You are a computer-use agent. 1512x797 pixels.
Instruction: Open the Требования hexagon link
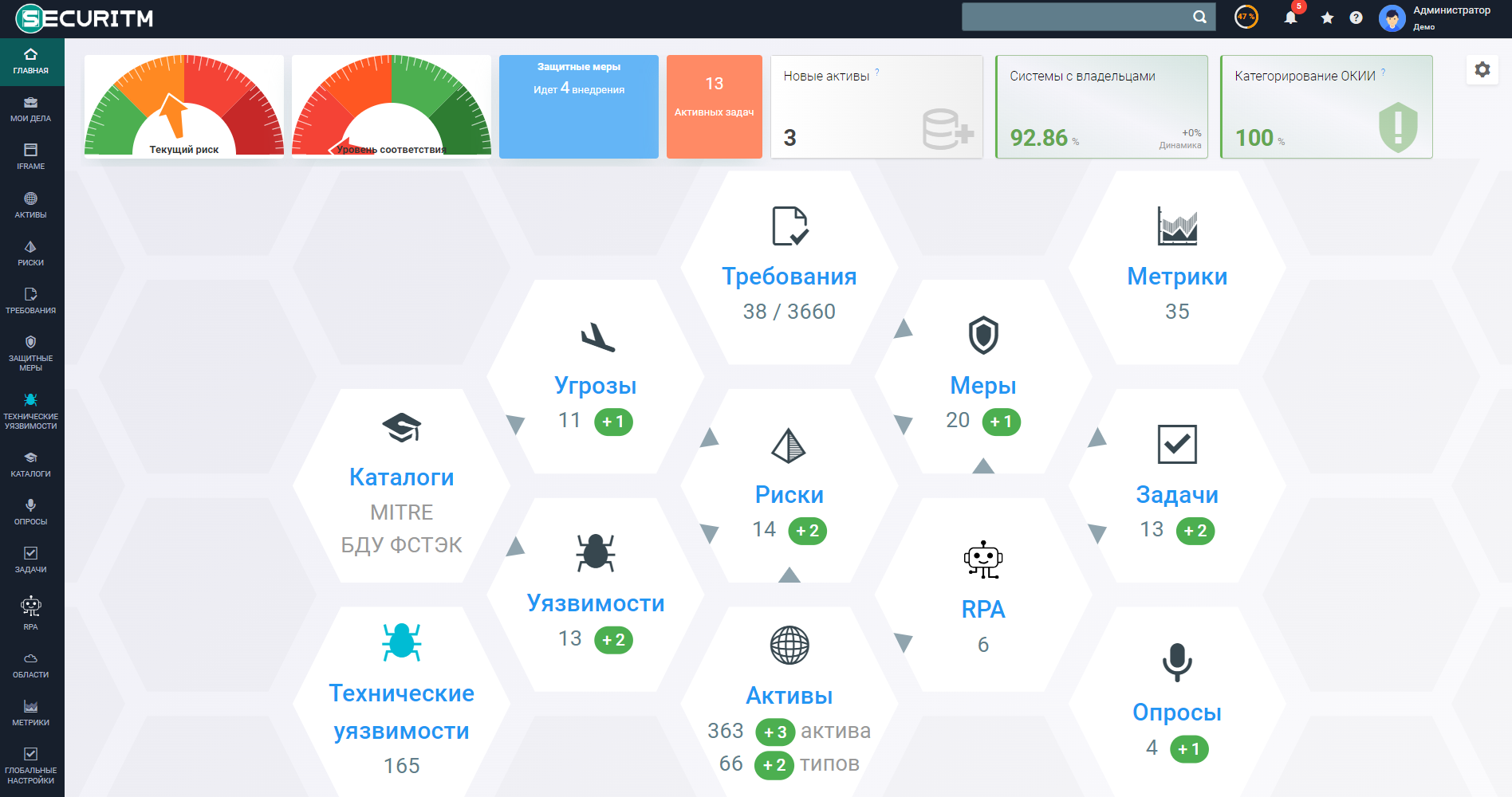coord(789,277)
